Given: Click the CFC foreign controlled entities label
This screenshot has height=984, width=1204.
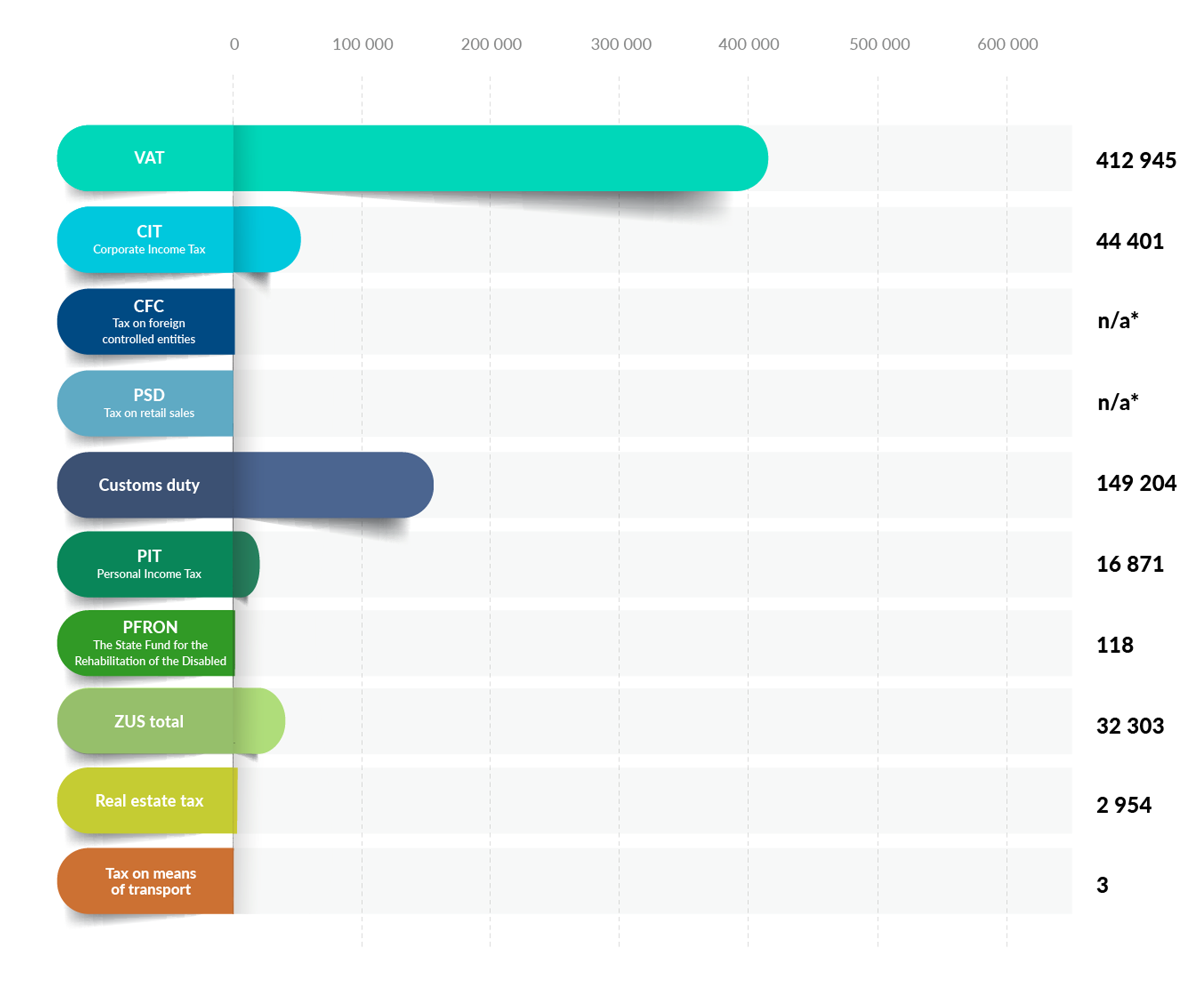Looking at the screenshot, I should click(148, 322).
